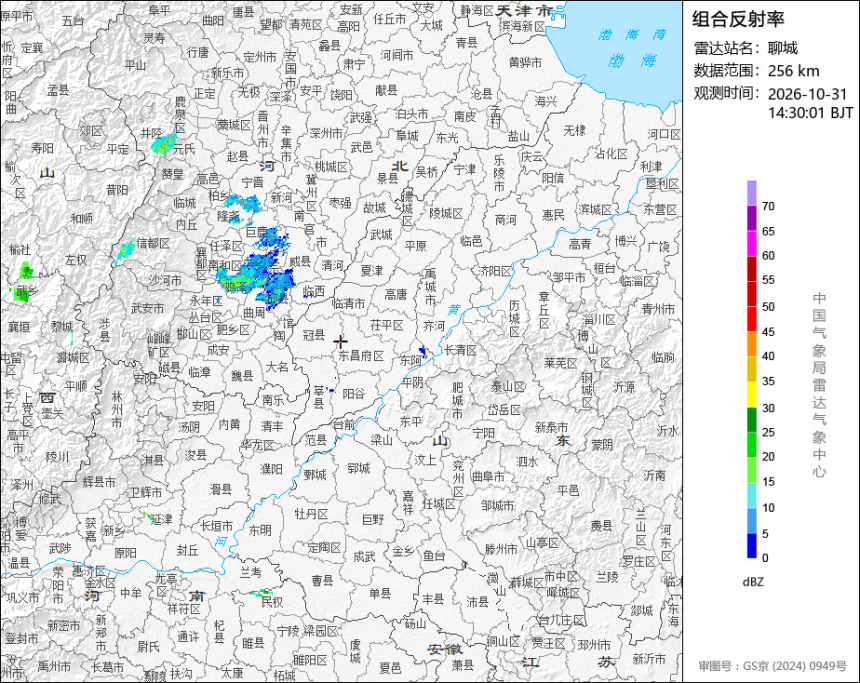Image resolution: width=860 pixels, height=683 pixels.
Task: Click the map approval number '审图号：GS京 (2024) 0949号'
Action: pos(772,666)
